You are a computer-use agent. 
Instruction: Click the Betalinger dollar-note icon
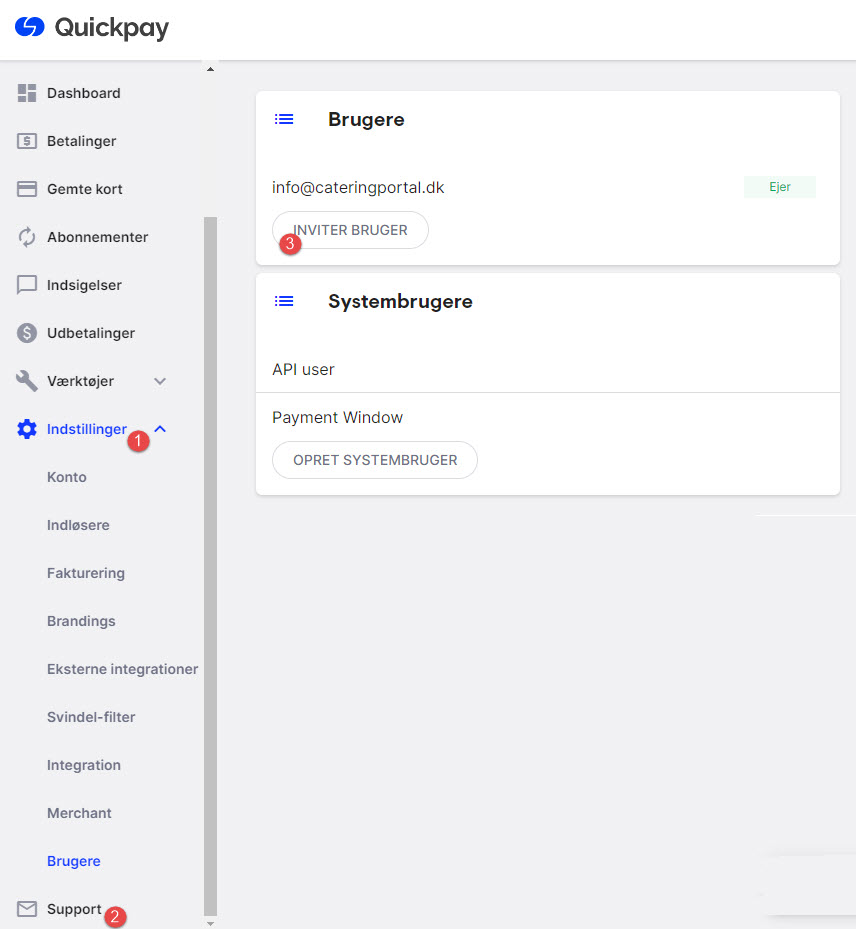tap(27, 141)
